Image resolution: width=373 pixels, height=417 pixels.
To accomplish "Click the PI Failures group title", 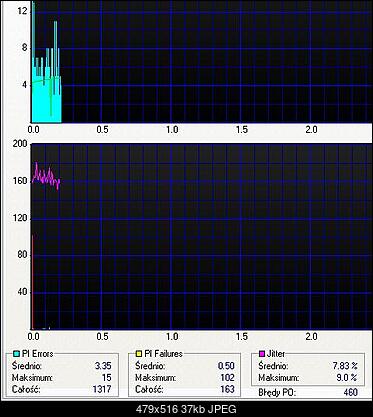I will tap(164, 354).
